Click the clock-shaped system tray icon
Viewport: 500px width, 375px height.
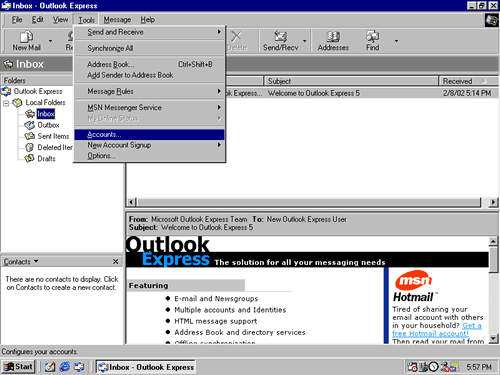(433, 367)
